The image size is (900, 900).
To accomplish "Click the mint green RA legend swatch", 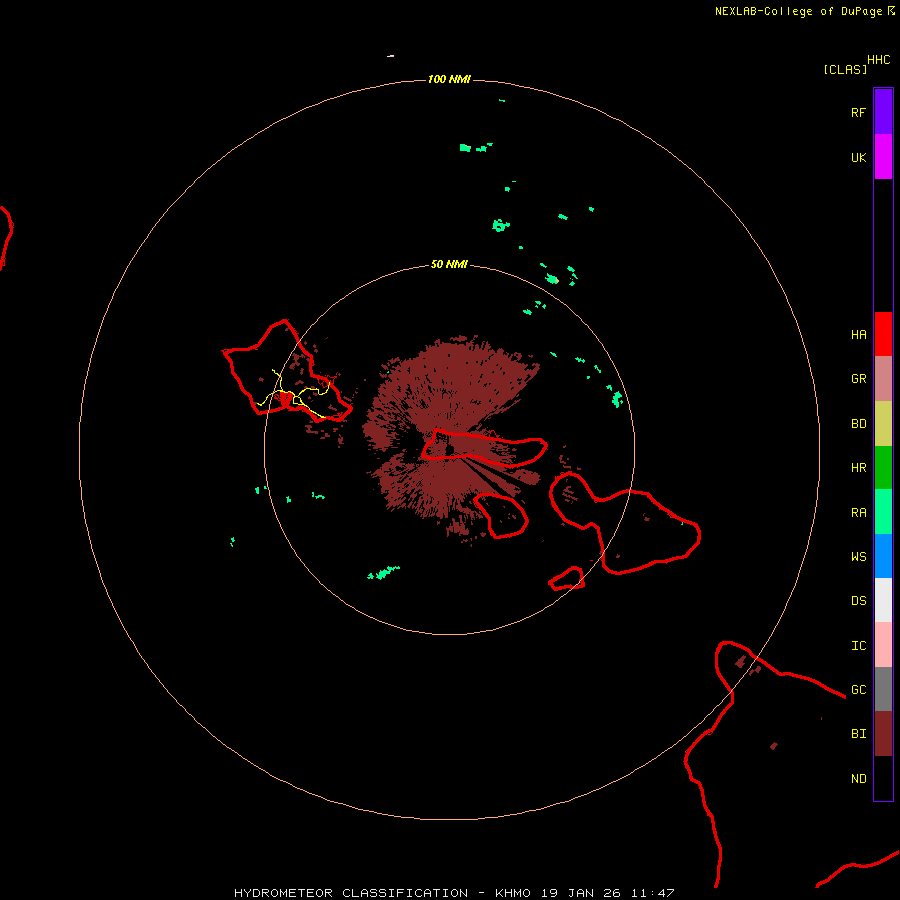I will tap(883, 512).
